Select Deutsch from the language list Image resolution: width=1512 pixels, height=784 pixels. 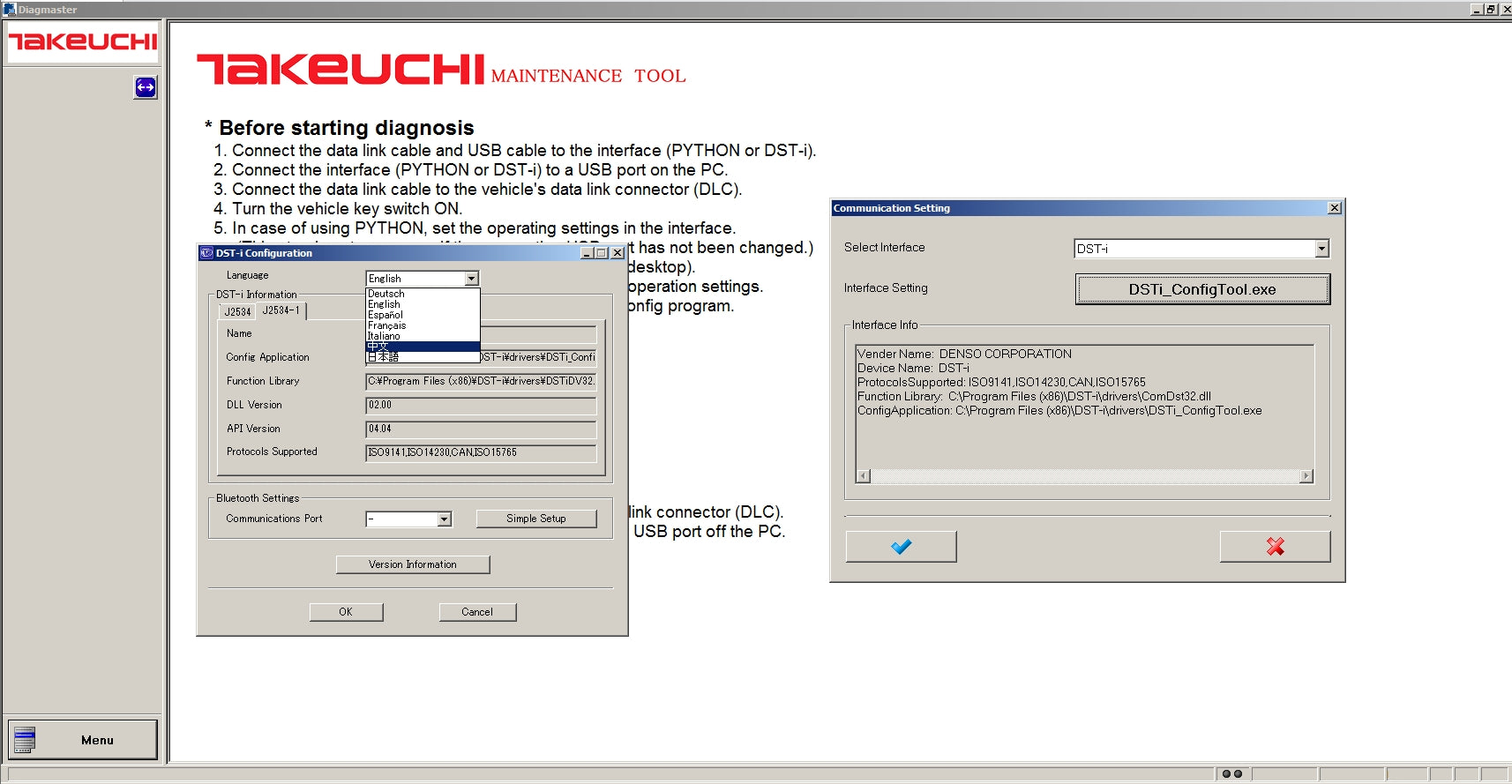386,294
